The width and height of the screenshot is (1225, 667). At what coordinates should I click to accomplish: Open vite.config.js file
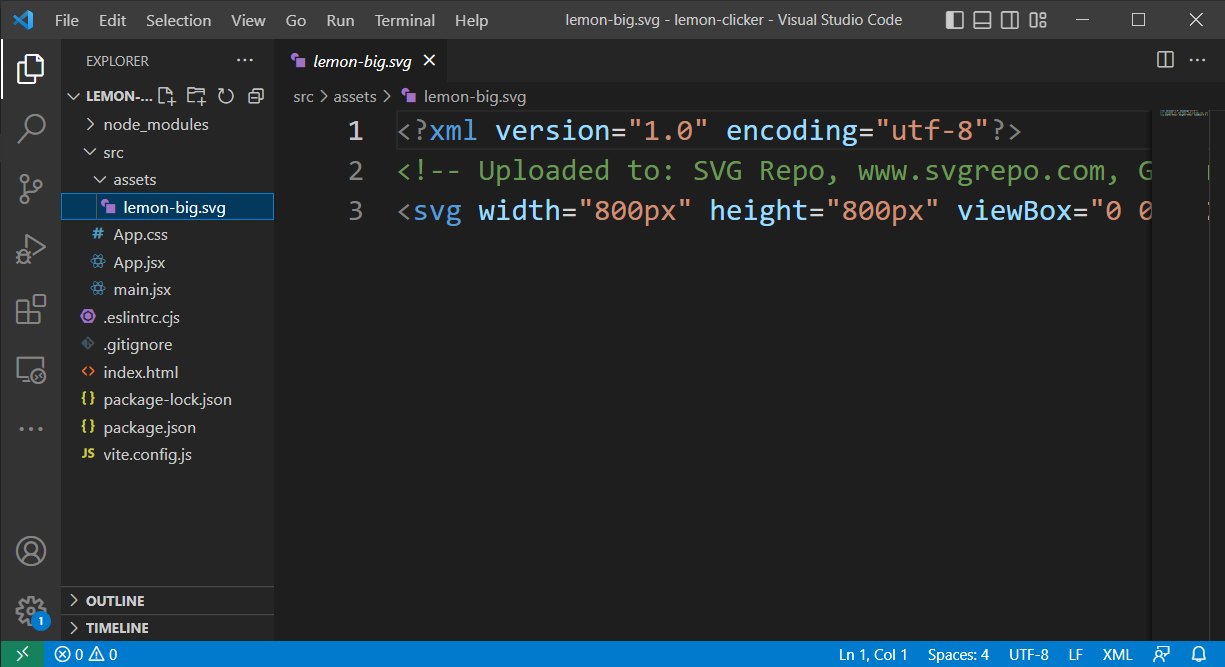tap(167, 455)
